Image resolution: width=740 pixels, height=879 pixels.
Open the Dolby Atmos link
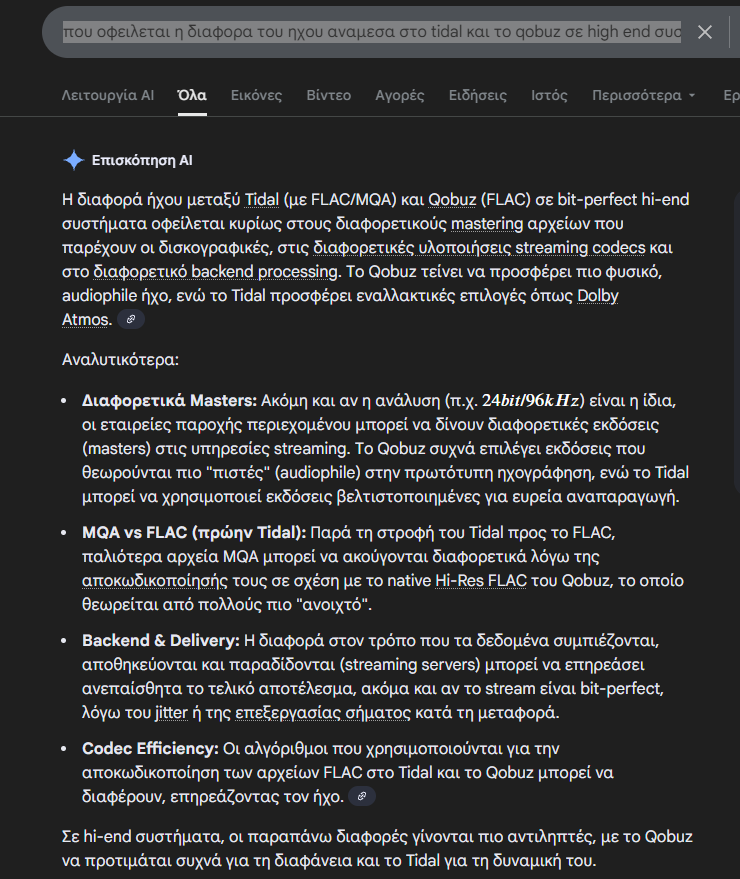[600, 296]
